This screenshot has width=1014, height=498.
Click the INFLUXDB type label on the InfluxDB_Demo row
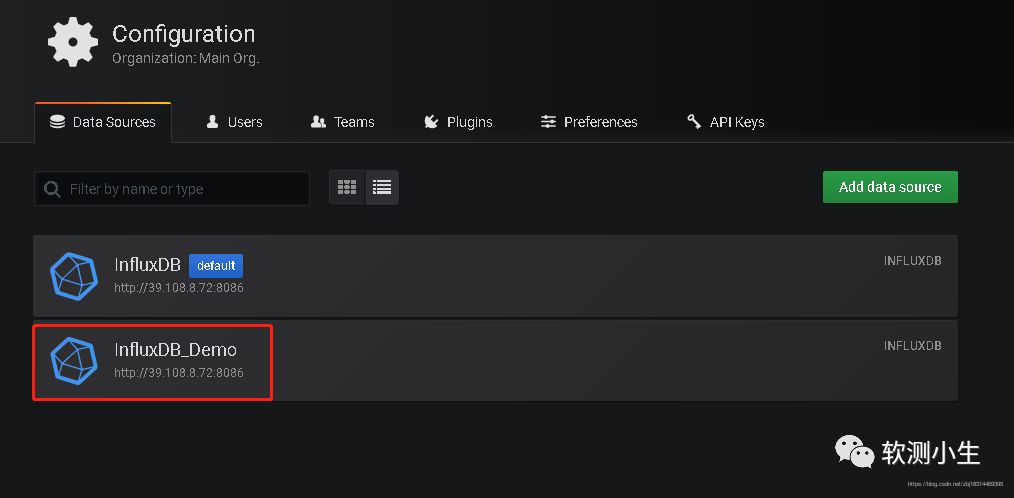[912, 346]
